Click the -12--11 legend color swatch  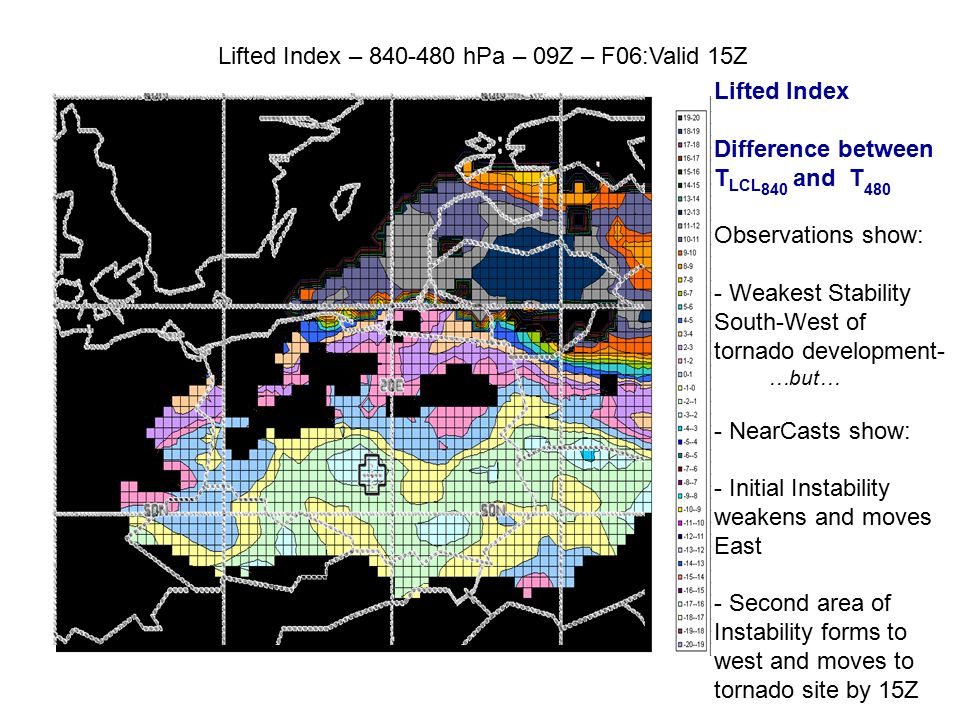point(680,536)
